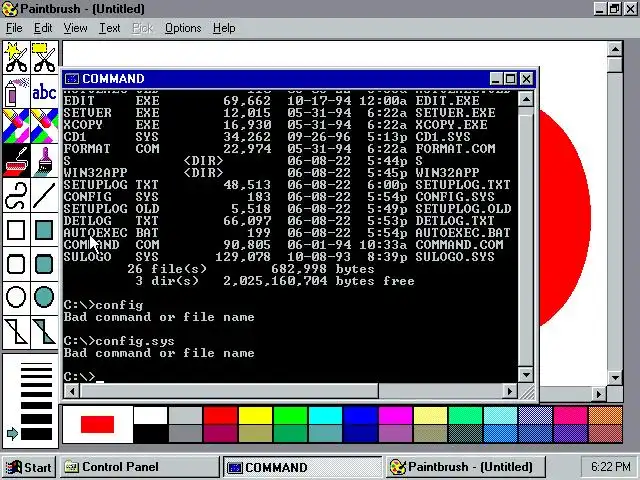This screenshot has height=480, width=640.
Task: Pick the Filled Circle/Ellipse tool
Action: (x=44, y=297)
